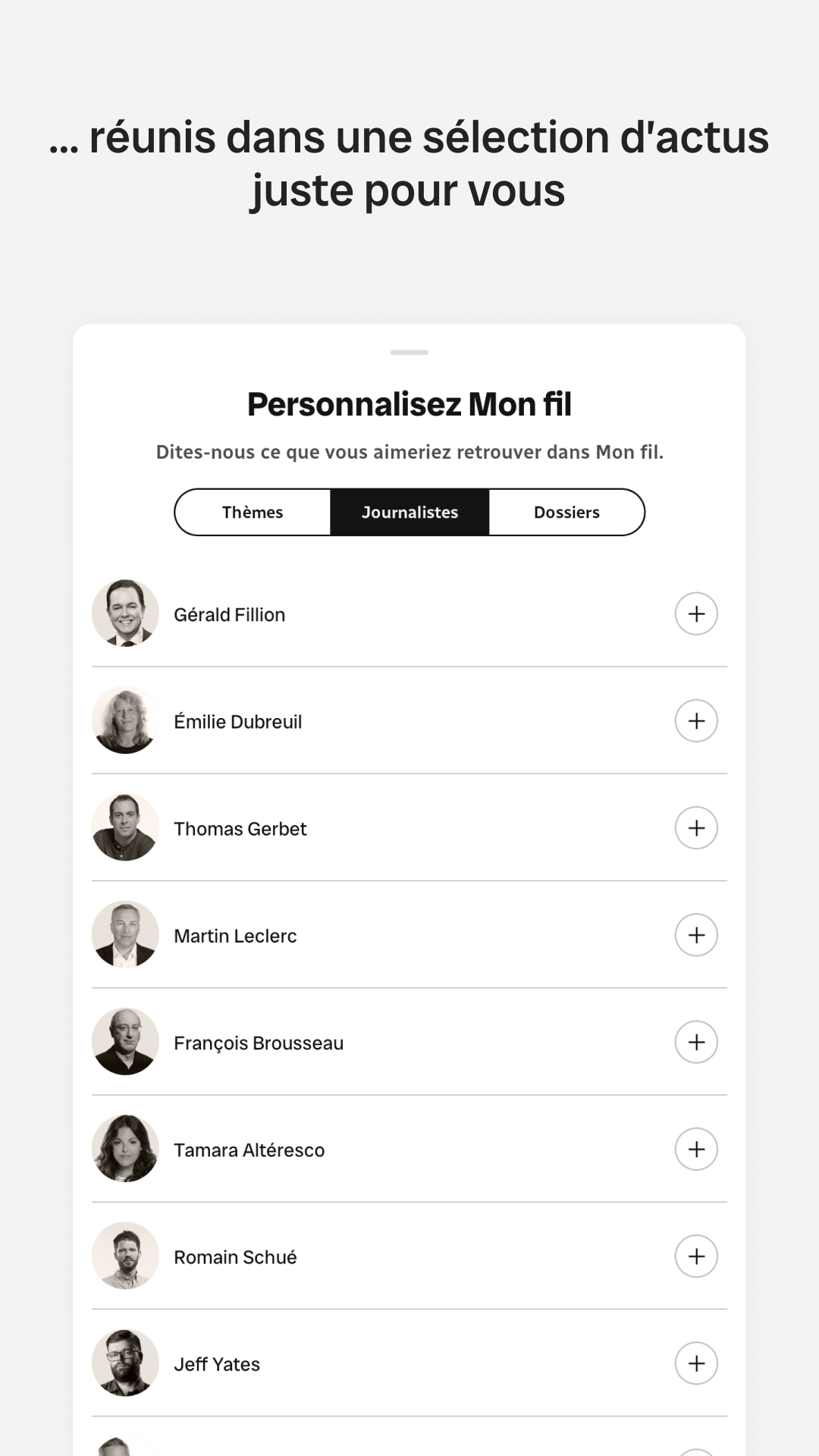Tap the plus icon for Jeff Yates
The image size is (819, 1456).
click(x=696, y=1363)
